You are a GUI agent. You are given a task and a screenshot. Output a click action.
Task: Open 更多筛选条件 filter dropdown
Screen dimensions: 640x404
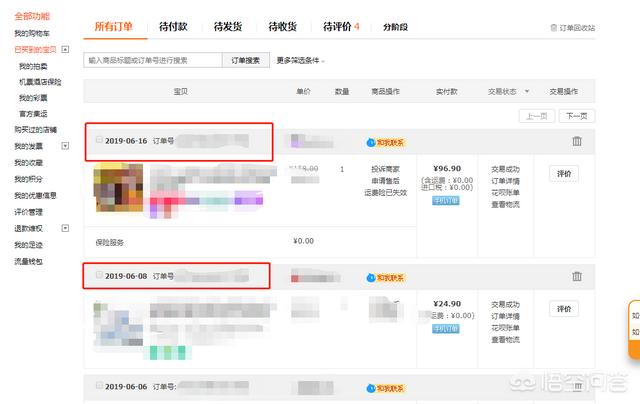click(x=300, y=60)
